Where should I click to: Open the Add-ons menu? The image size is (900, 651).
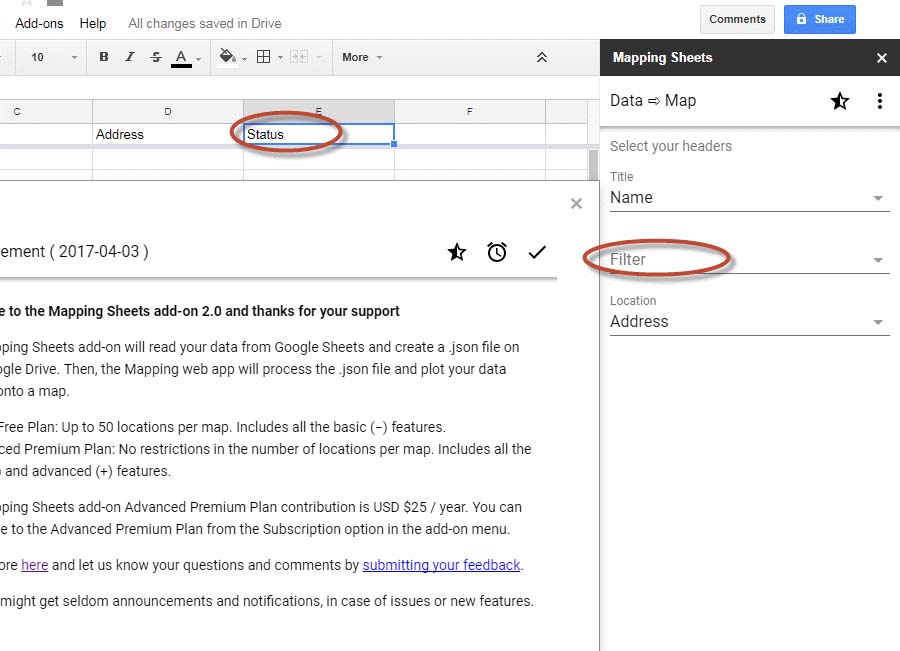pyautogui.click(x=39, y=24)
